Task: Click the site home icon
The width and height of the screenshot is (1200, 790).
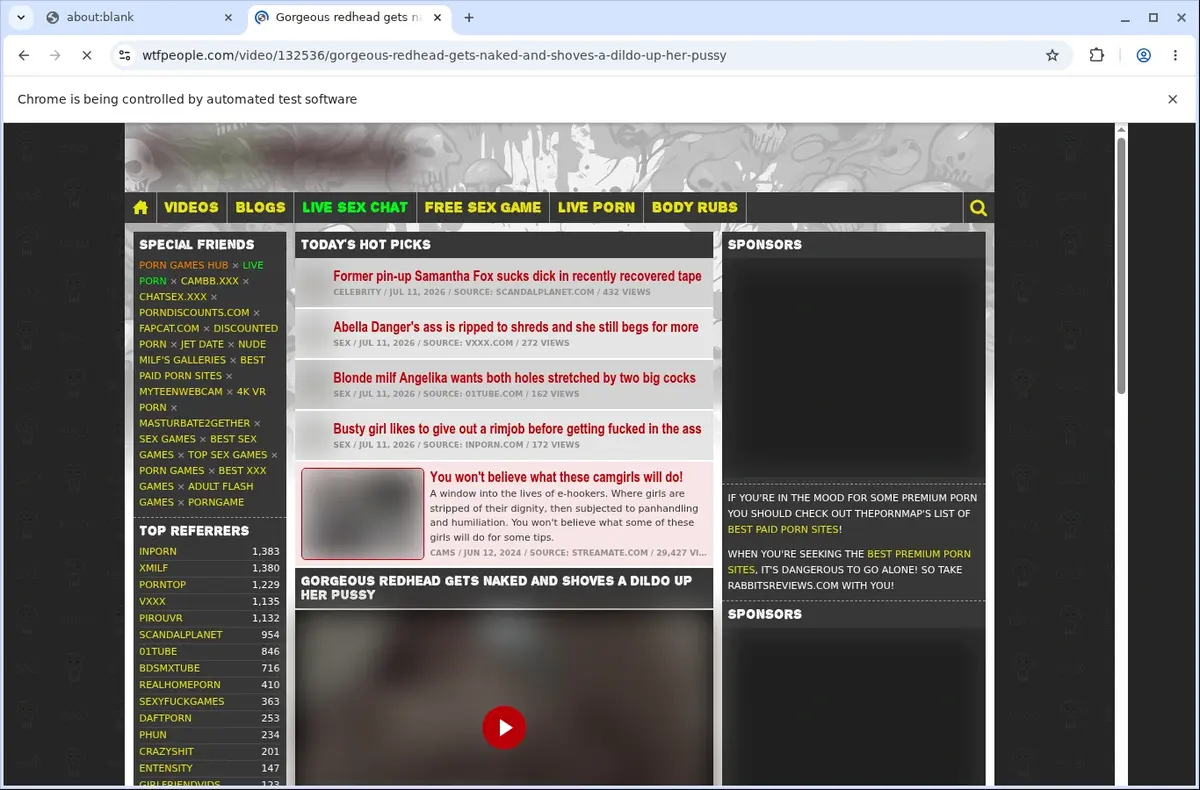Action: [x=141, y=207]
